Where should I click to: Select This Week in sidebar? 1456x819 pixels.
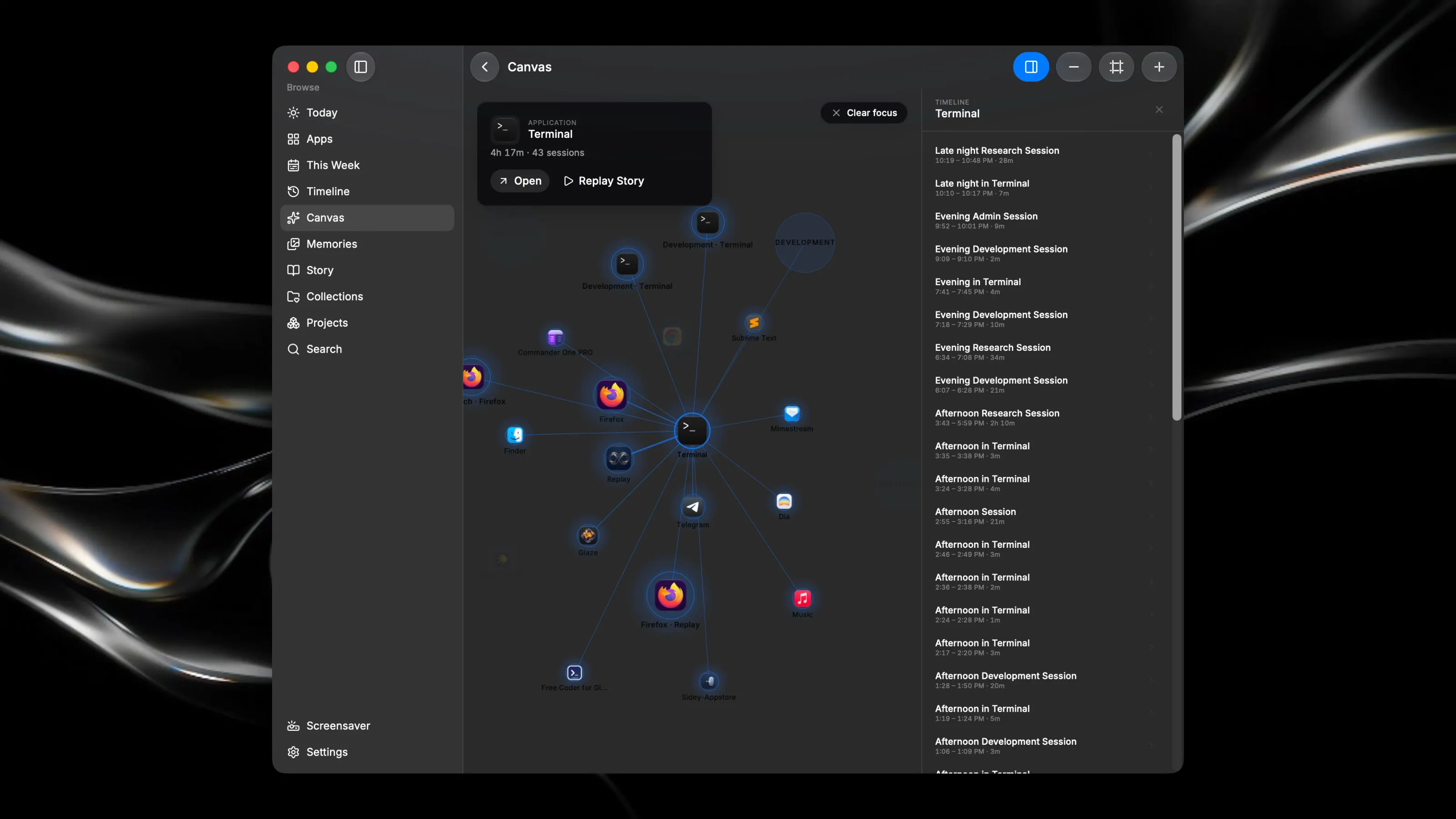pos(367,165)
